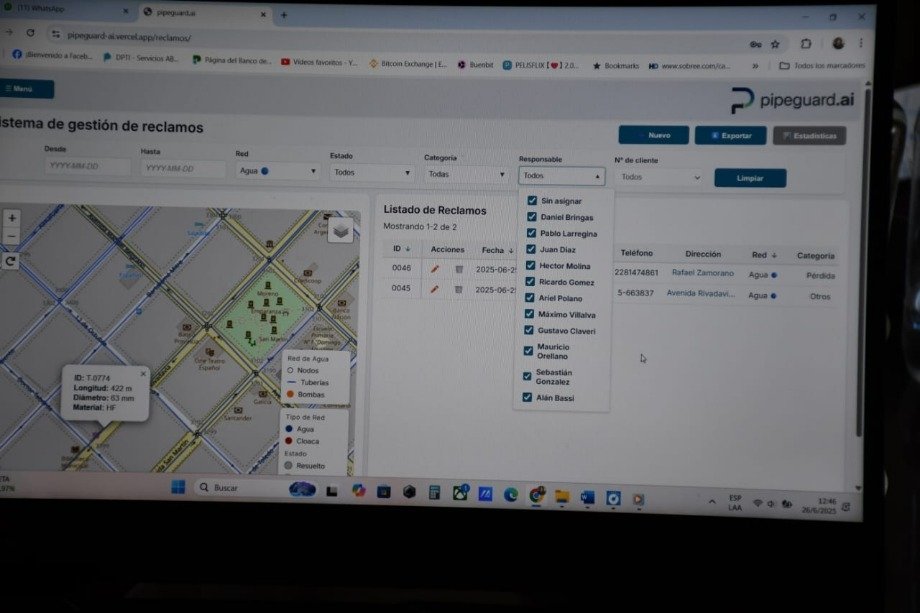Collapse the Responsable filter dropdown
The height and width of the screenshot is (613, 920).
tap(562, 175)
